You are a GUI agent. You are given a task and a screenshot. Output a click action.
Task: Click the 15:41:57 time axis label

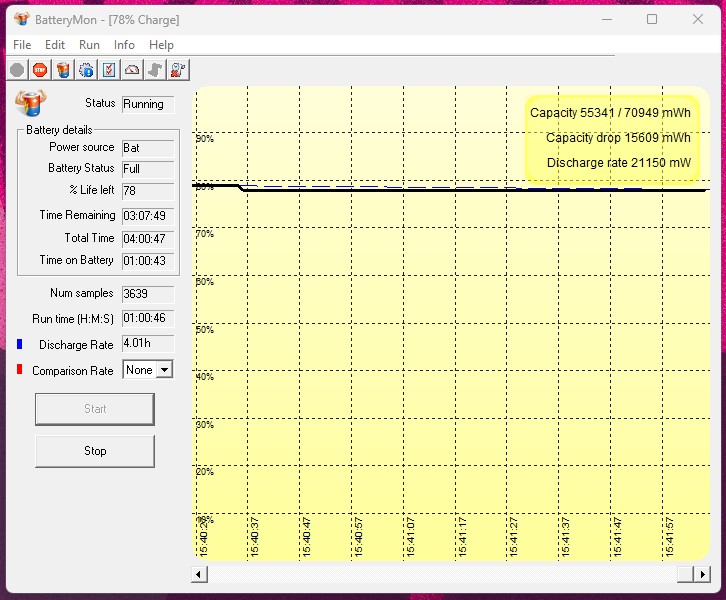(669, 538)
